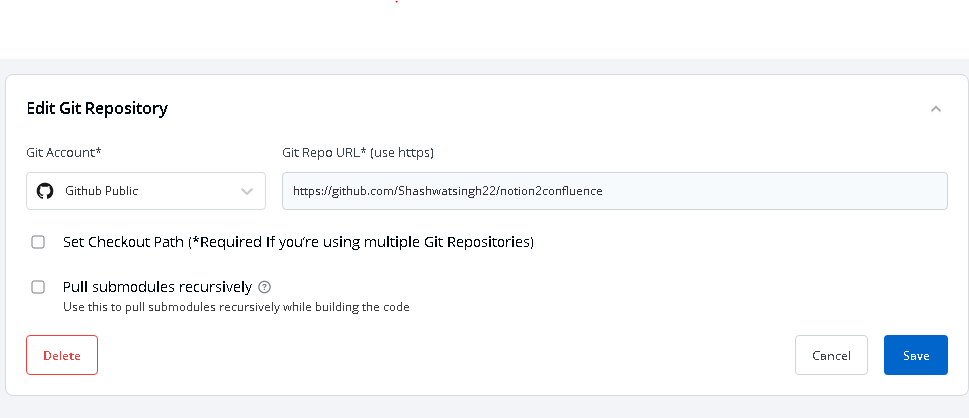
Task: Focus the Git Repo URL input field
Action: click(x=615, y=191)
